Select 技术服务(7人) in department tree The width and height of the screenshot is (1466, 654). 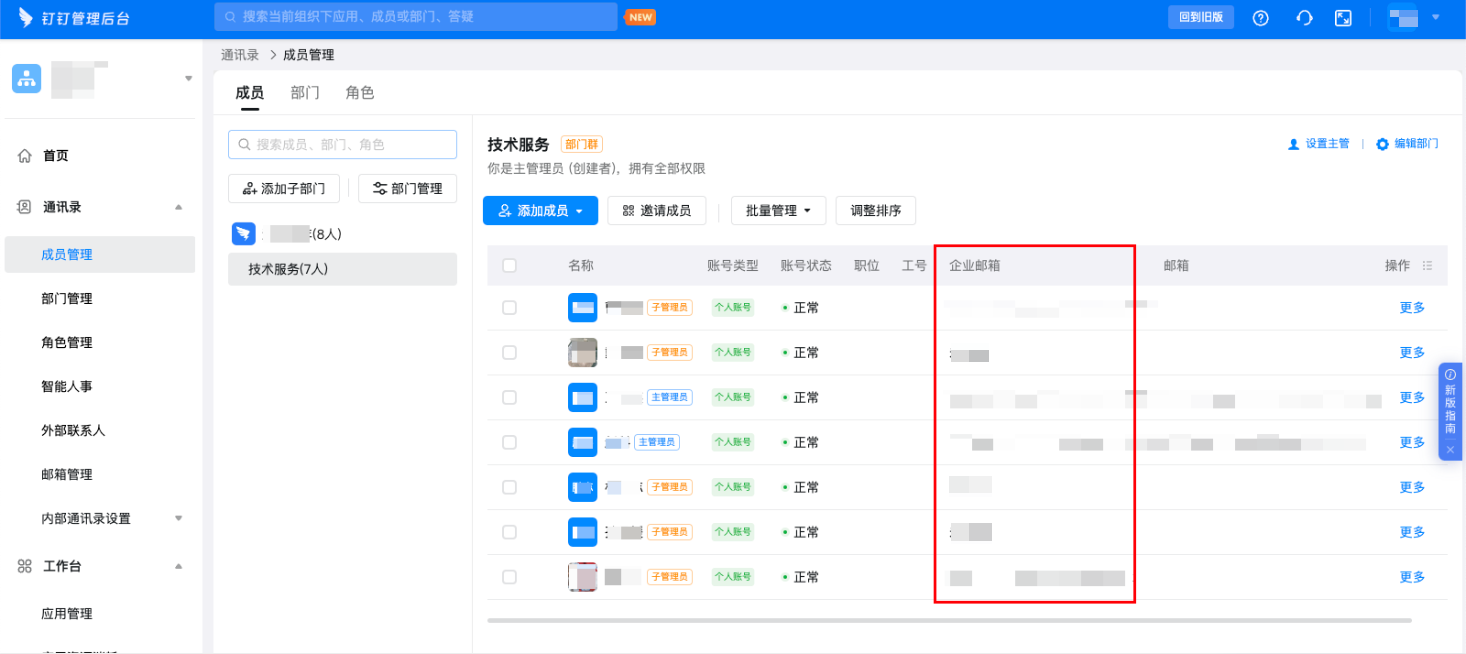(342, 269)
